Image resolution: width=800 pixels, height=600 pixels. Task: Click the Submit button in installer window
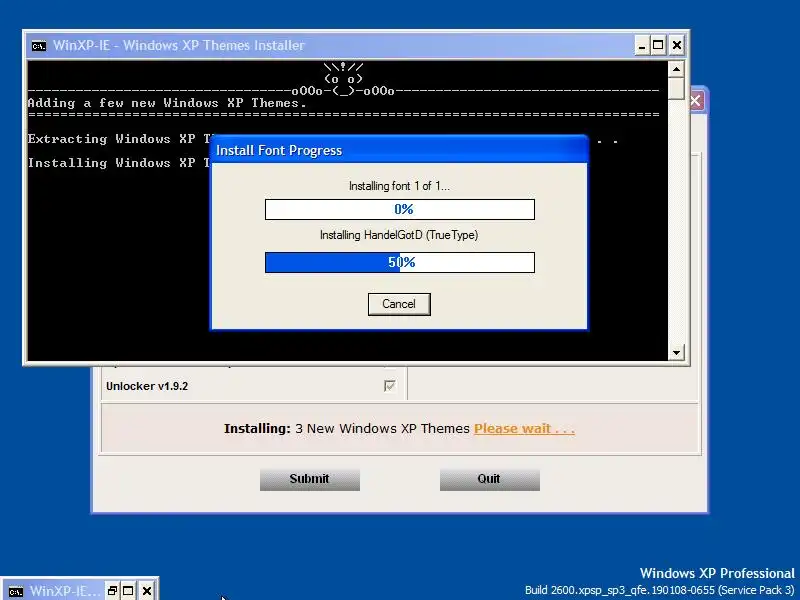coord(310,480)
